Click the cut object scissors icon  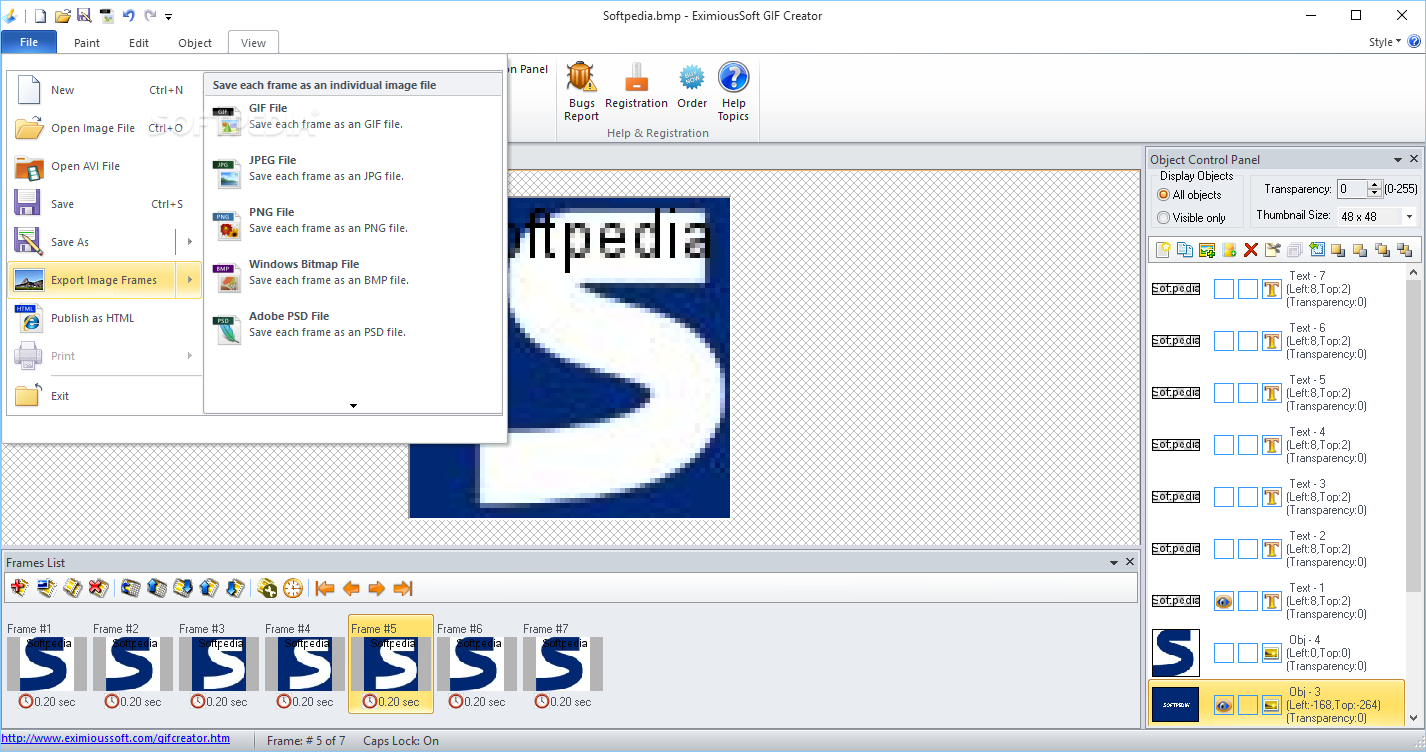(x=1272, y=250)
